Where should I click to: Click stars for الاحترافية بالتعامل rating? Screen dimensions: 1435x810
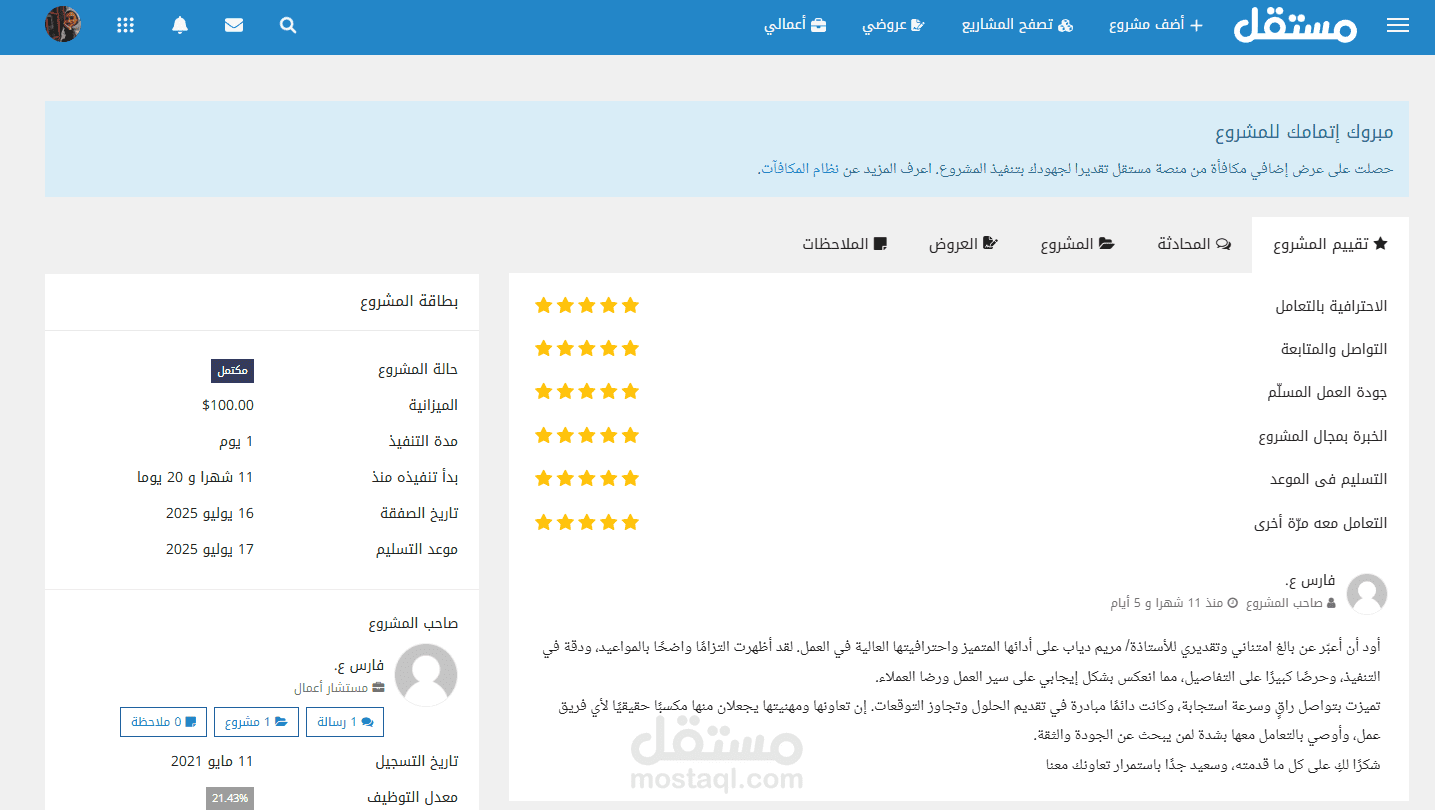[587, 305]
